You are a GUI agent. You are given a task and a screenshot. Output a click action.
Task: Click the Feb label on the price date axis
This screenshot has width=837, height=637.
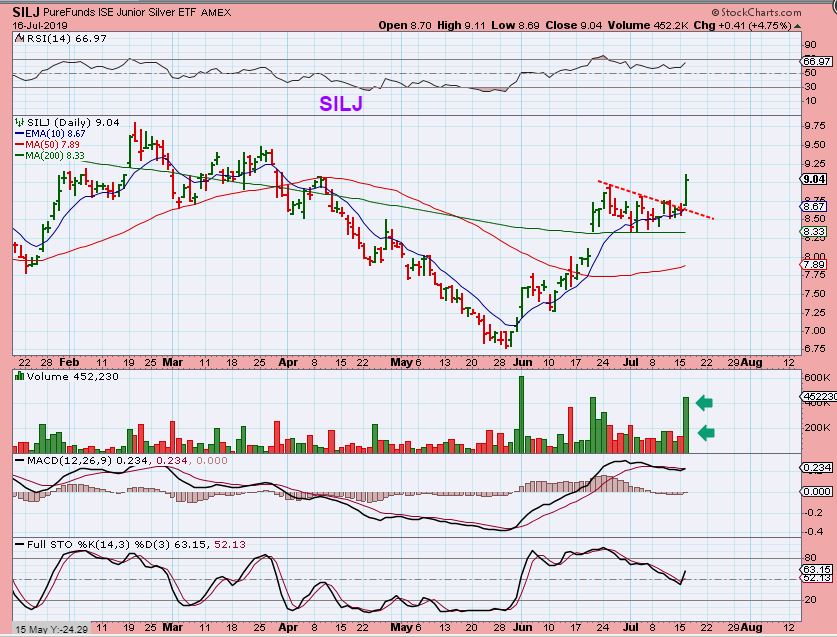click(x=69, y=362)
